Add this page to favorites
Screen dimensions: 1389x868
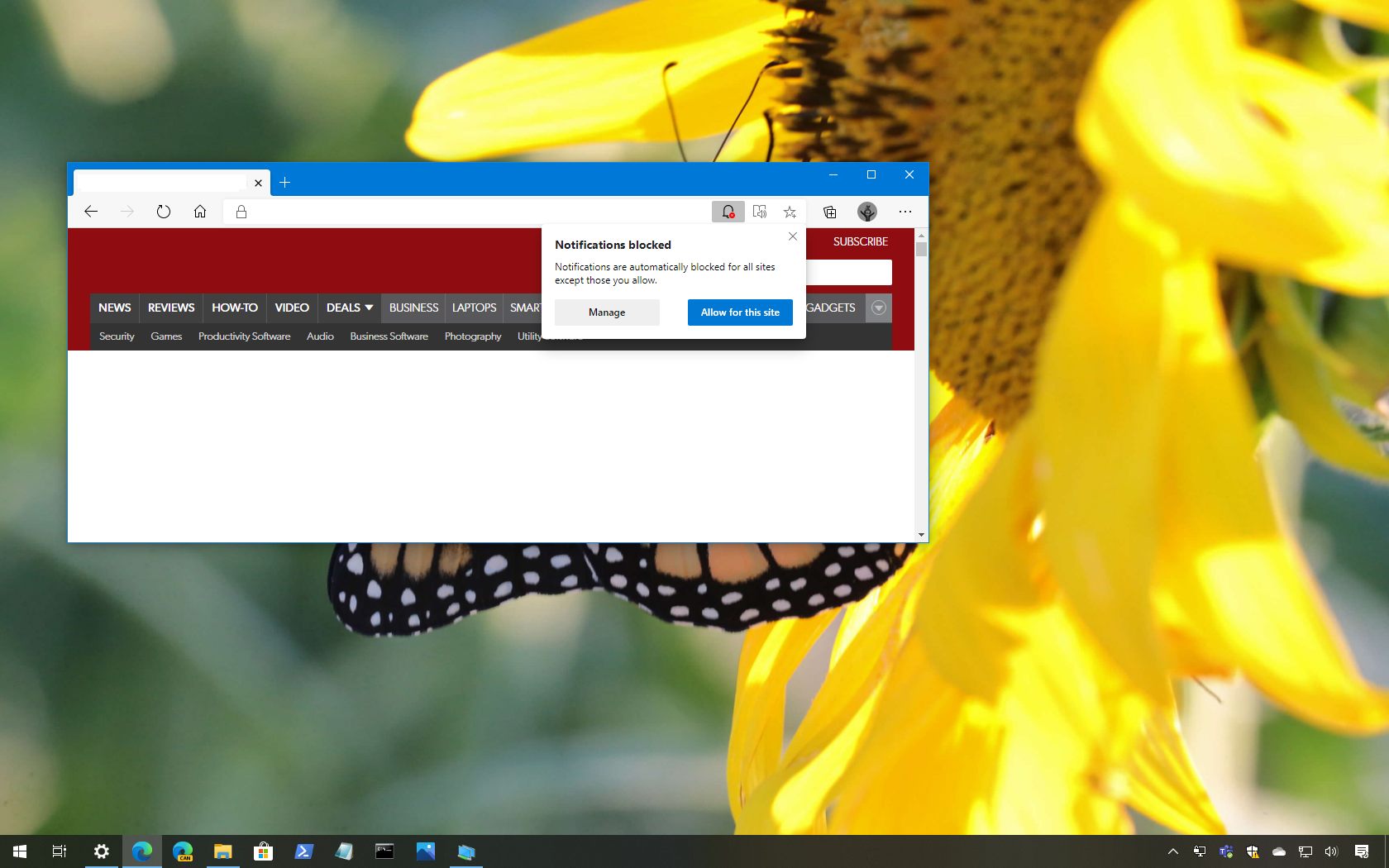pos(790,212)
